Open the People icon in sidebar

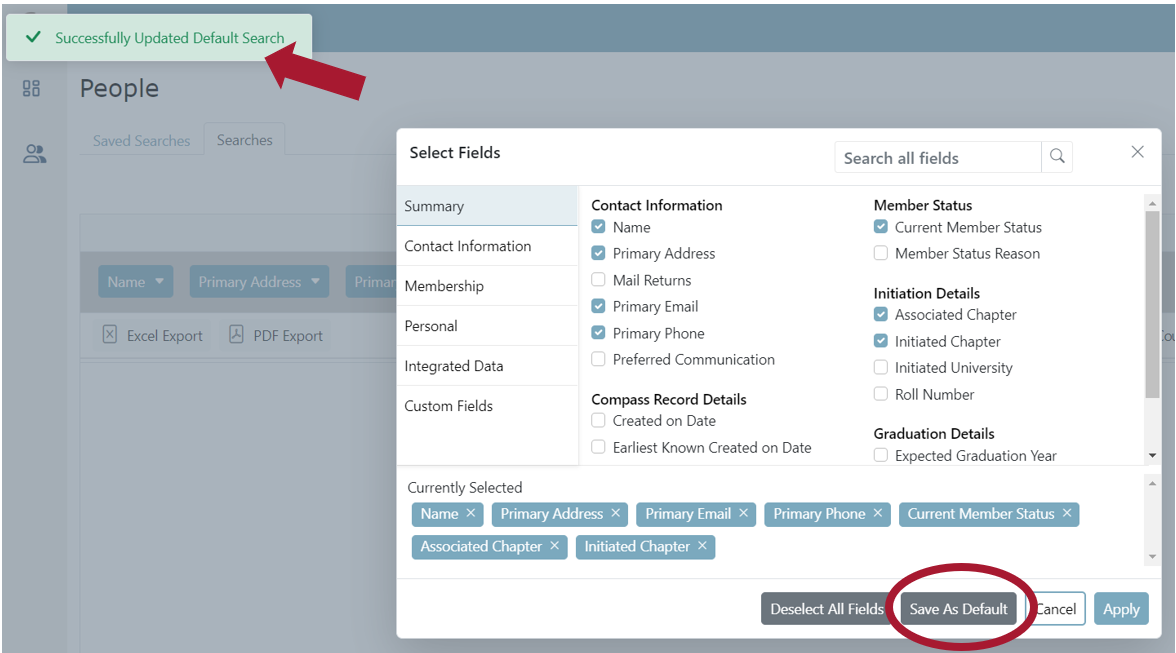pos(34,154)
